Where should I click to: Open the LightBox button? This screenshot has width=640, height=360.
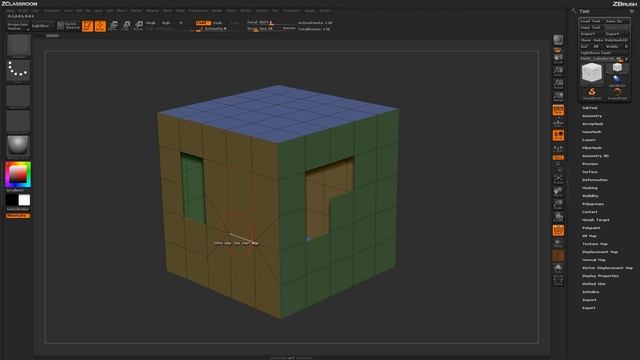(42, 26)
